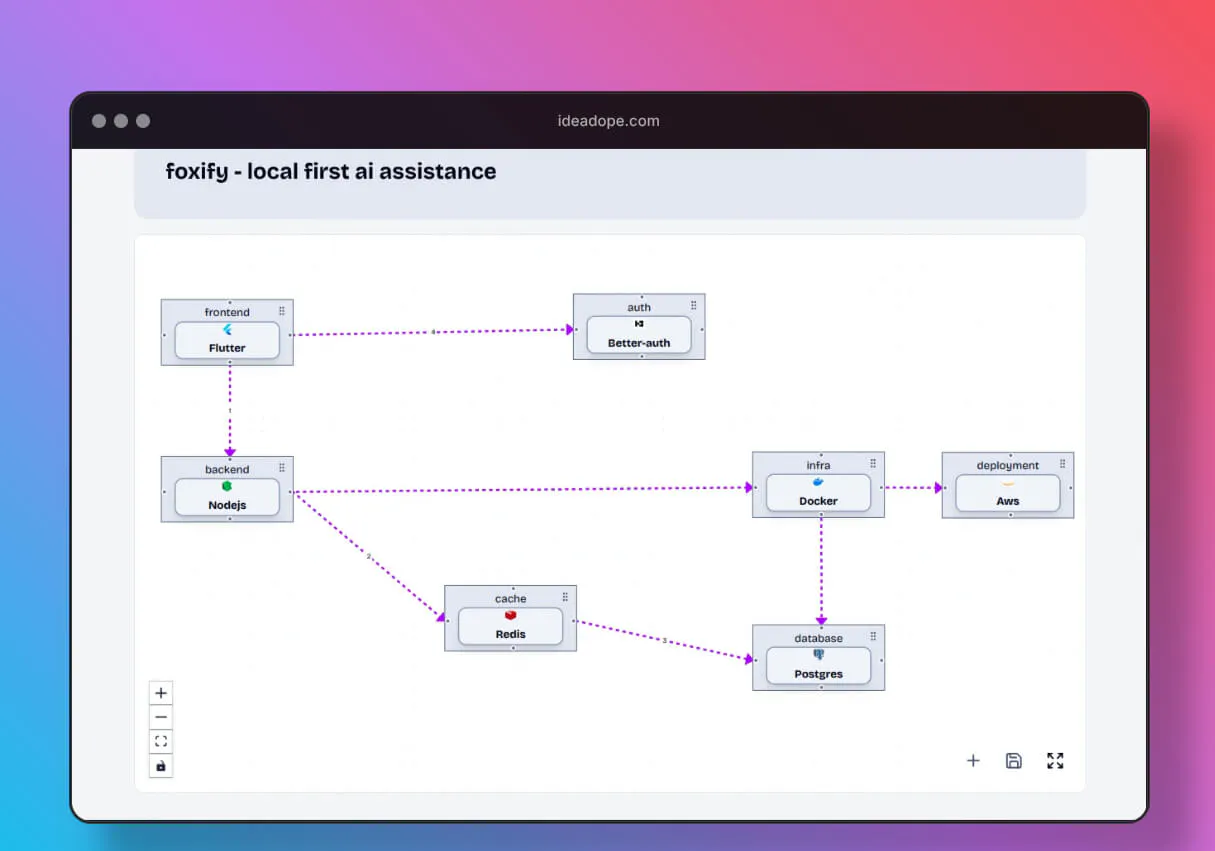Click the infra node title
Viewport: 1215px width, 851px height.
[818, 465]
